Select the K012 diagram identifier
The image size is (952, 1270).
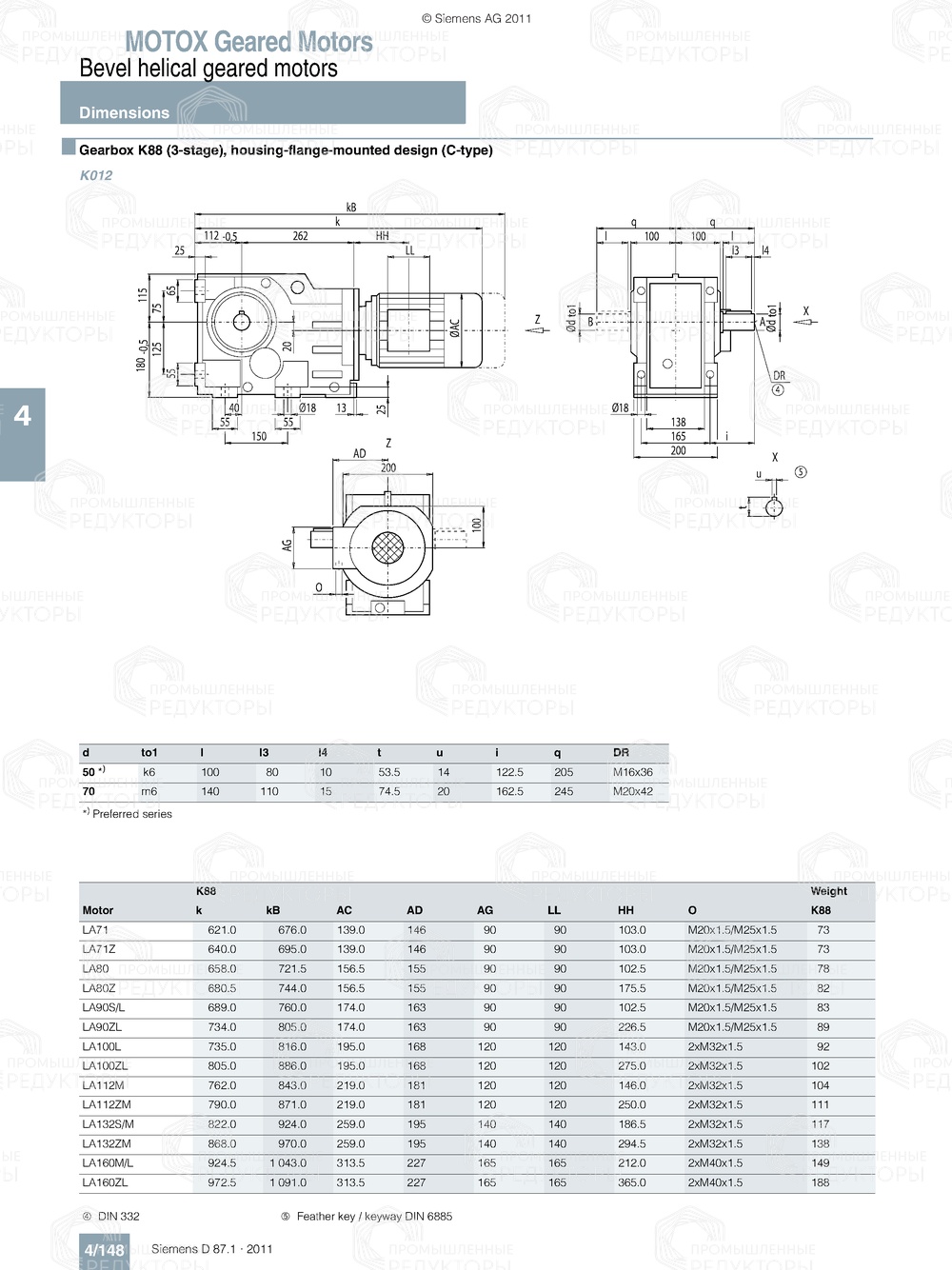click(x=96, y=175)
